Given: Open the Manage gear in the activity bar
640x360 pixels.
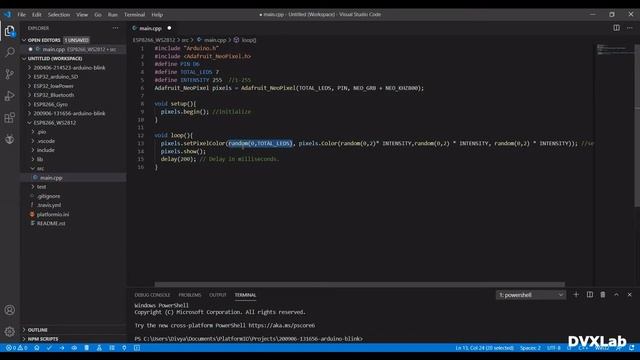Looking at the screenshot, I should click(x=10, y=331).
